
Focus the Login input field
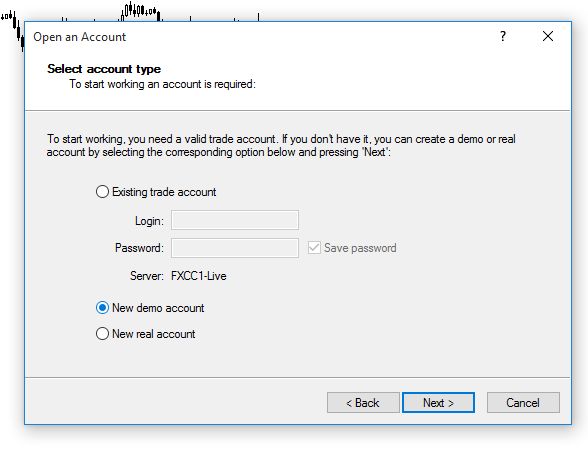click(x=235, y=220)
